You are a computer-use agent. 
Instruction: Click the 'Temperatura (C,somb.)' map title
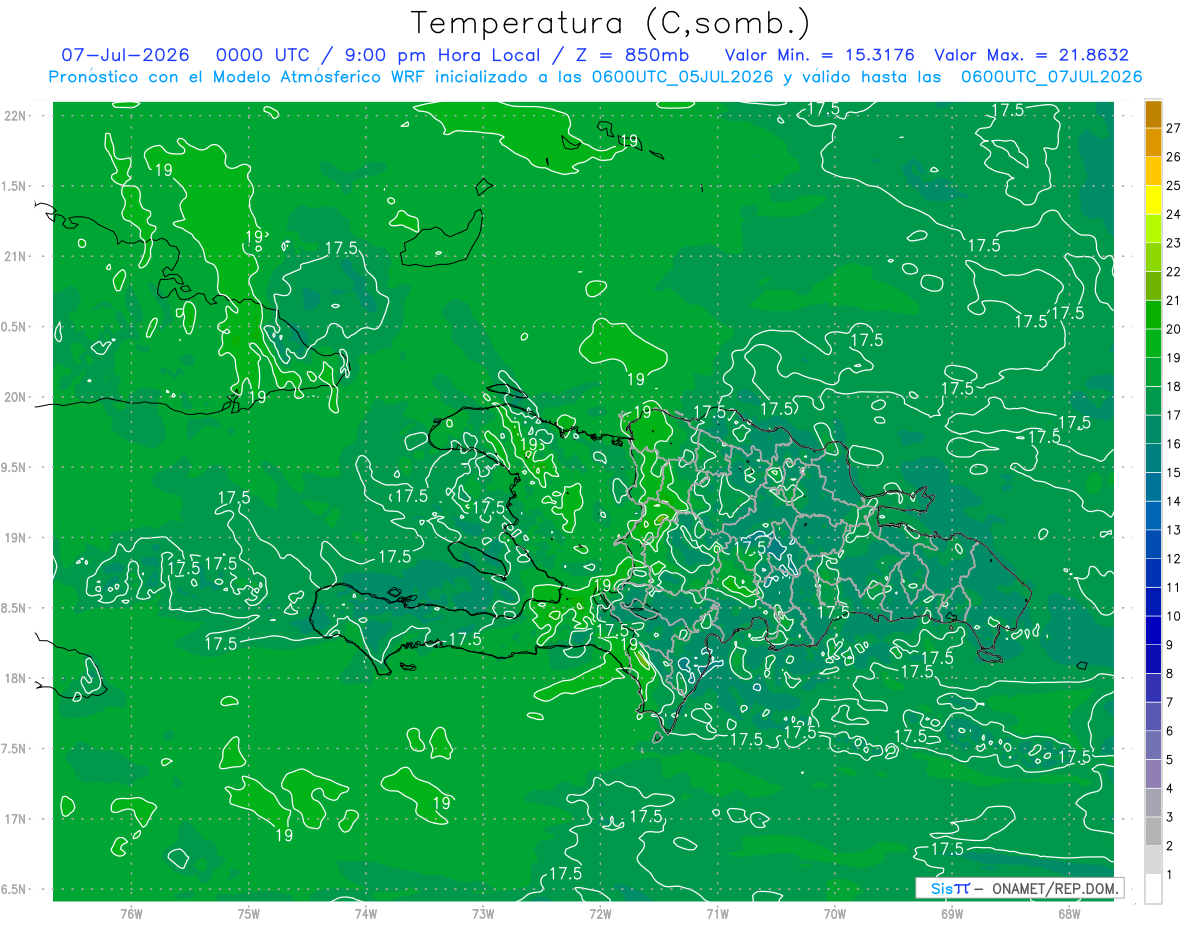click(610, 24)
